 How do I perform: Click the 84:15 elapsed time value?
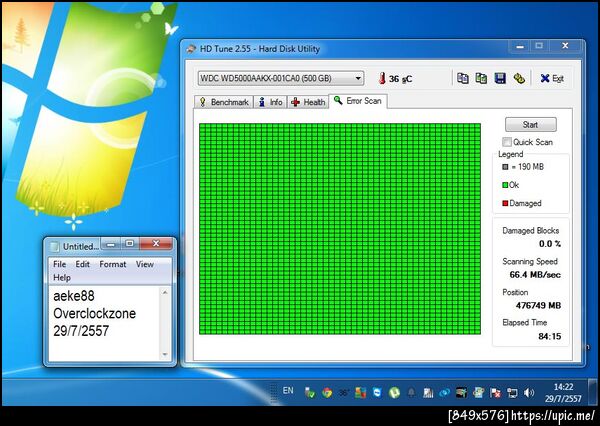(x=549, y=336)
